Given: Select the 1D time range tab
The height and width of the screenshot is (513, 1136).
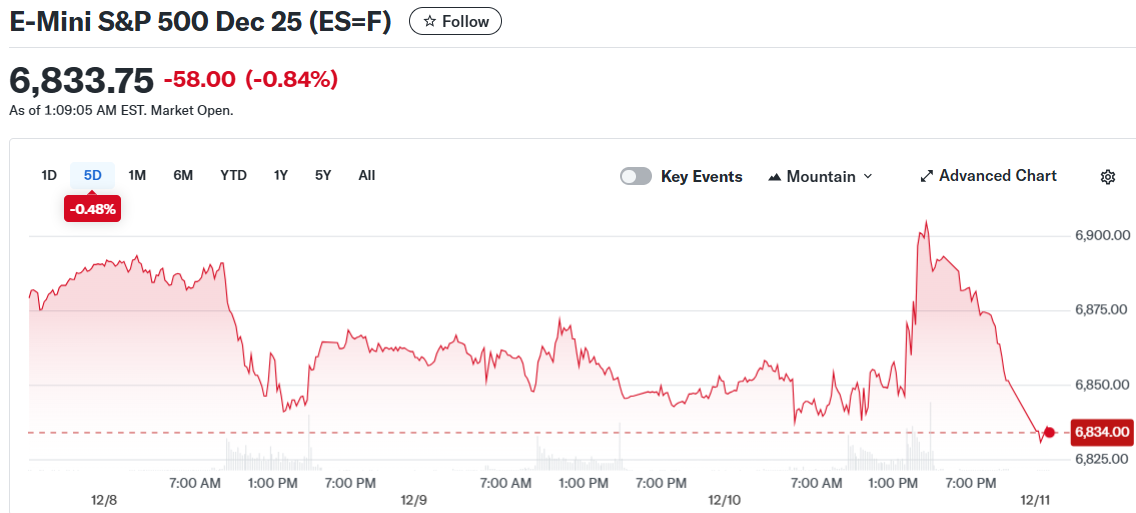Looking at the screenshot, I should point(49,175).
